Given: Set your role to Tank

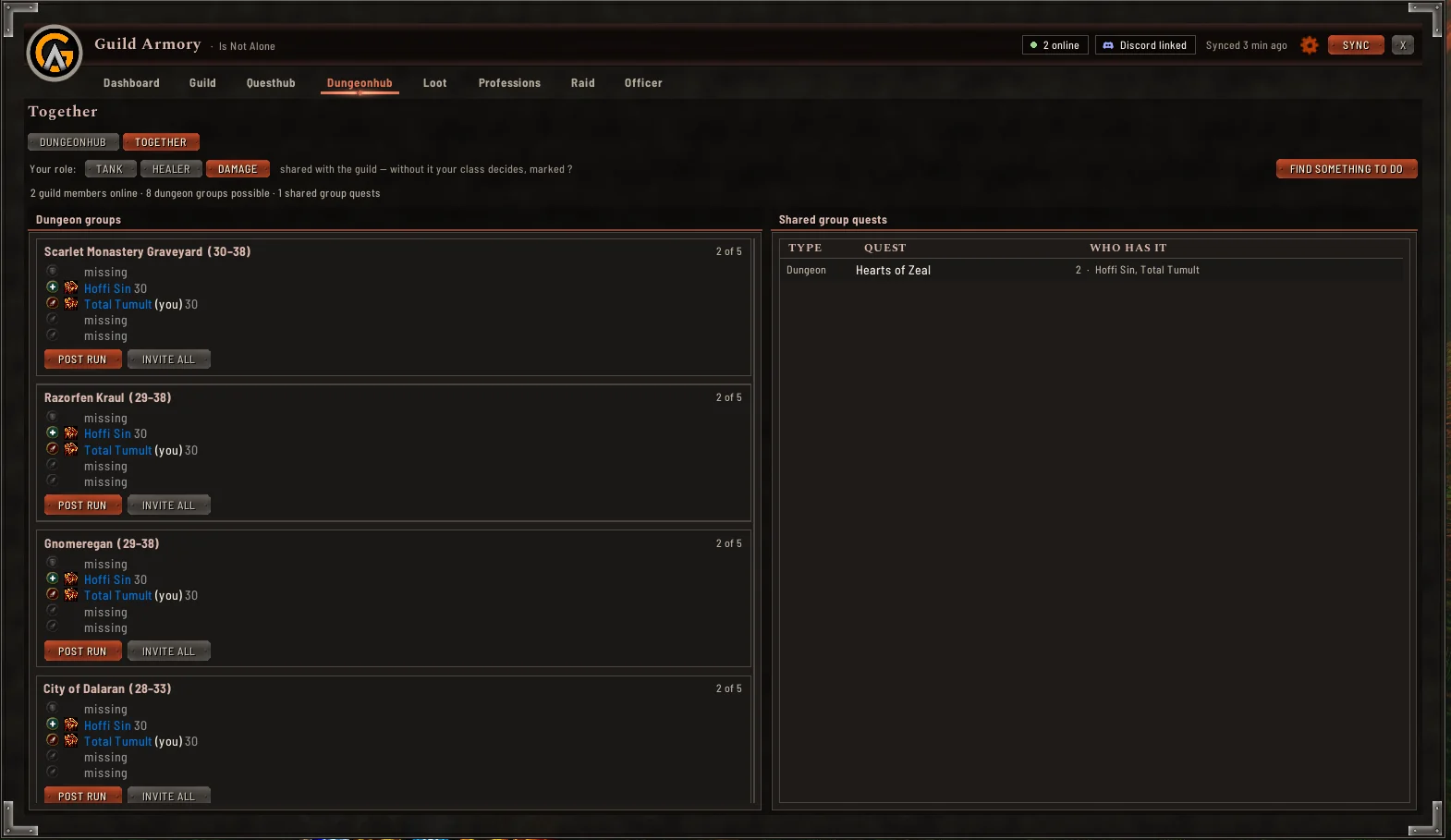Looking at the screenshot, I should (x=110, y=169).
